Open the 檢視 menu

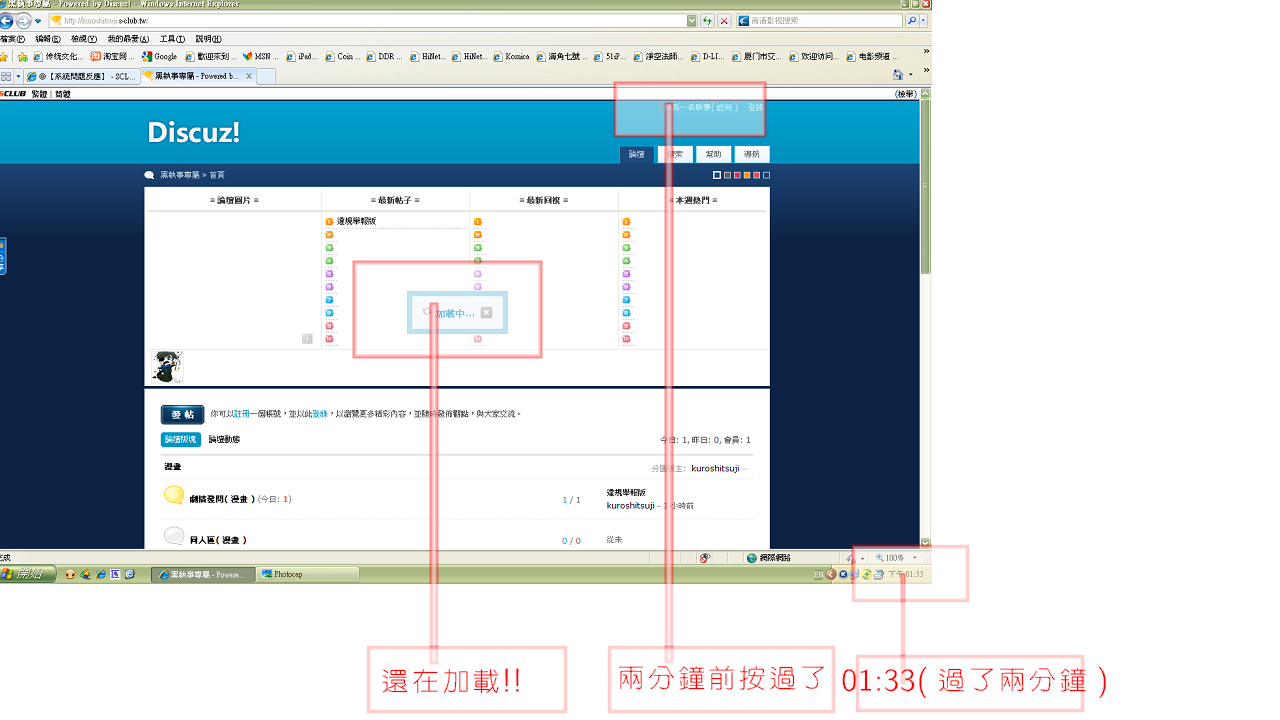pyautogui.click(x=84, y=39)
